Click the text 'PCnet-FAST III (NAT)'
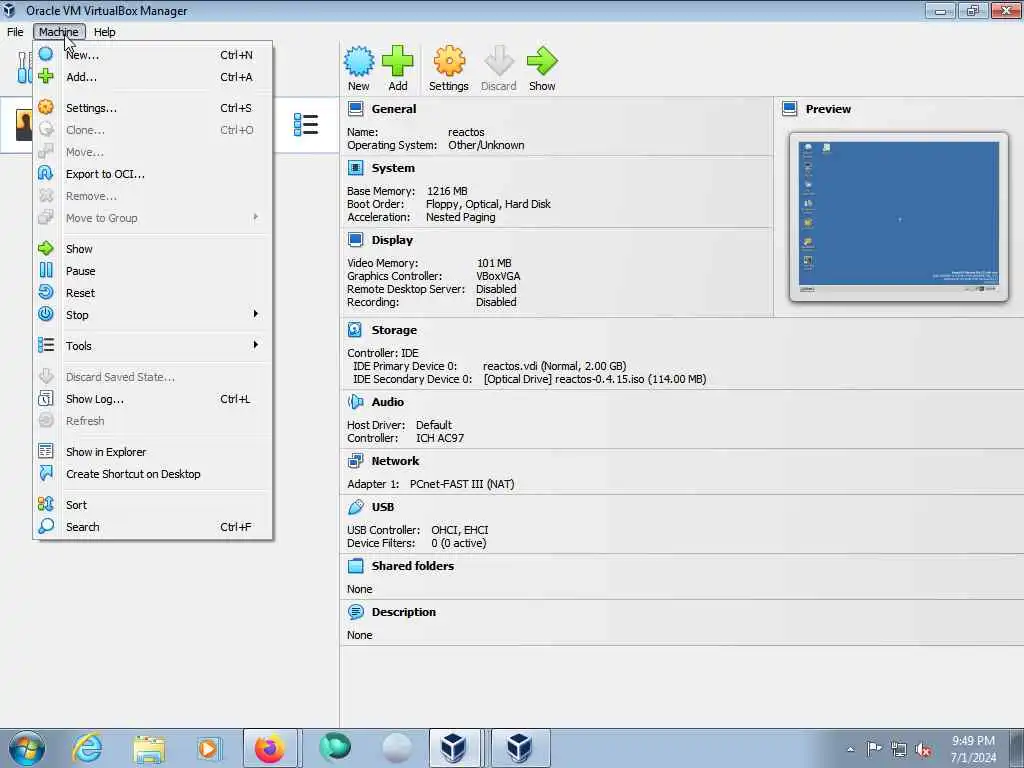1024x768 pixels. pyautogui.click(x=462, y=484)
